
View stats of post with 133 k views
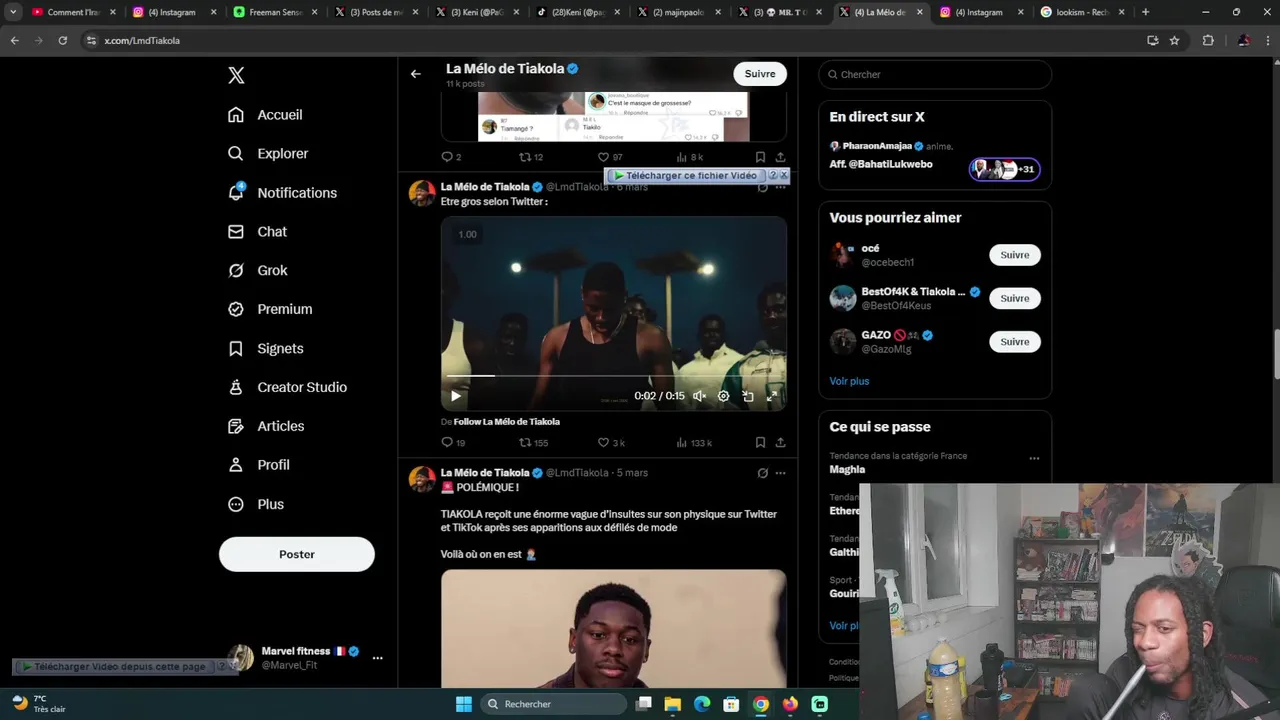point(694,443)
